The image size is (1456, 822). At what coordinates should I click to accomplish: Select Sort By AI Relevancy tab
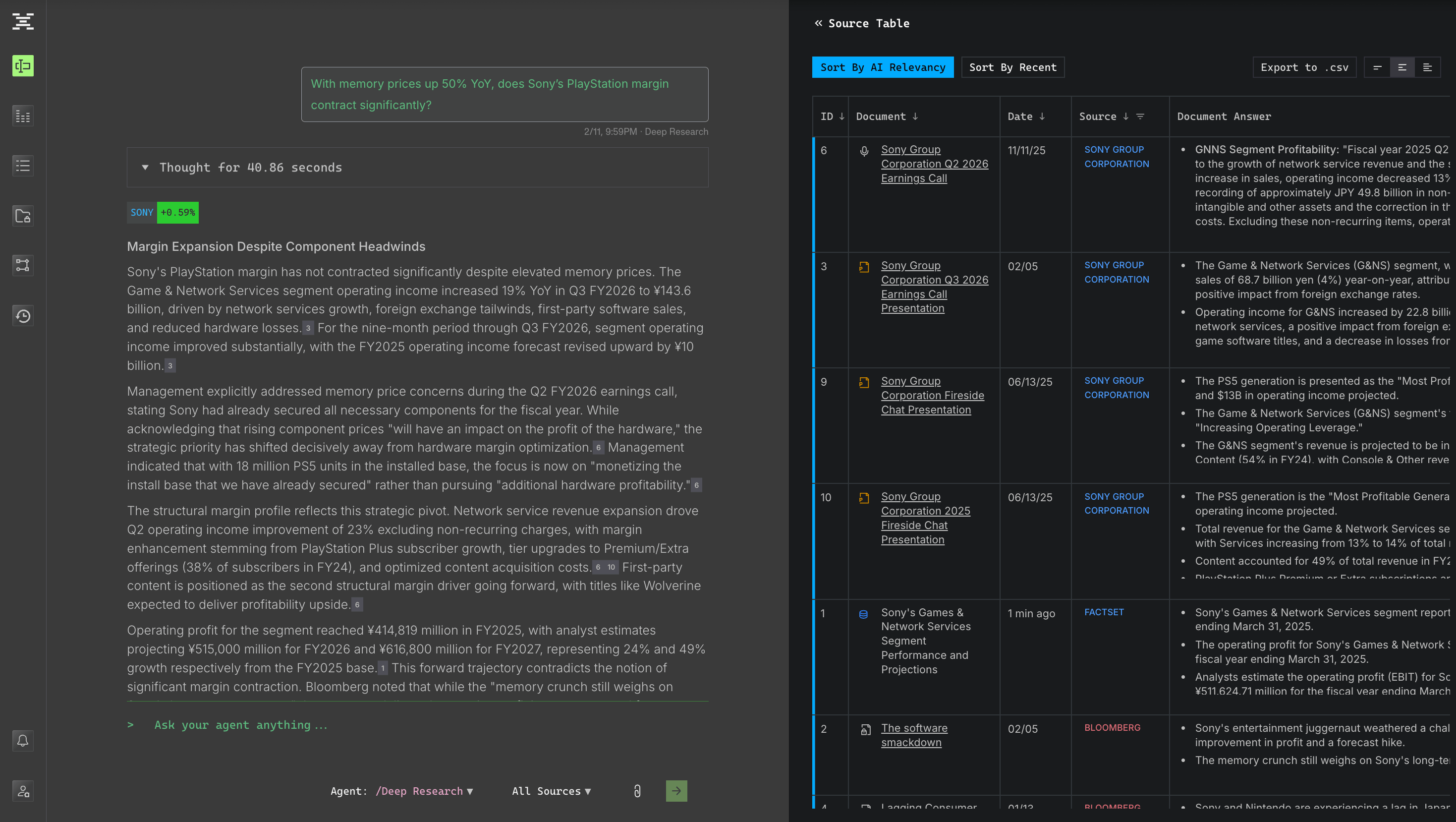point(882,67)
